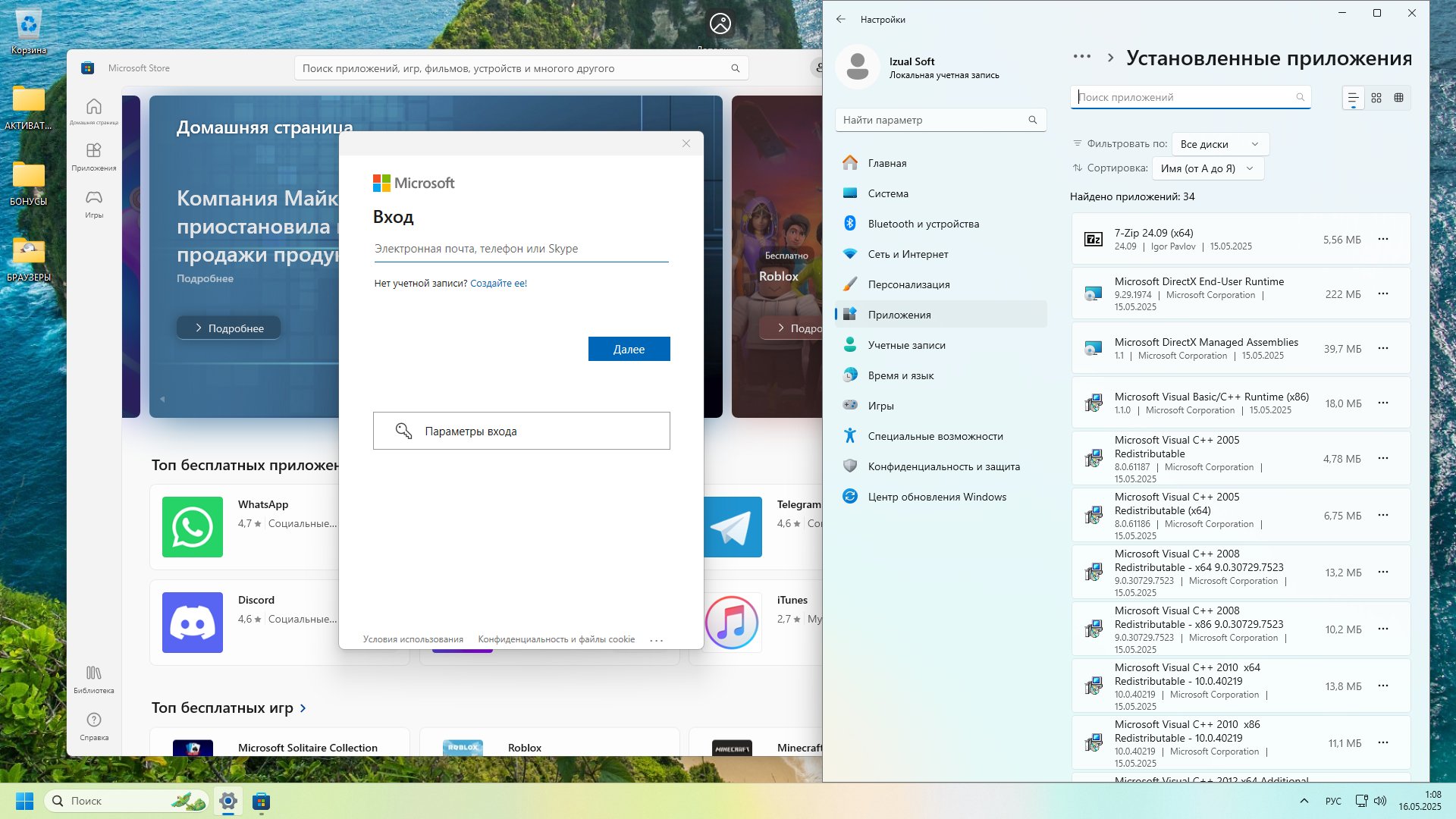1456x819 pixels.
Task: Focus the Найти параметр search box
Action: tap(940, 120)
